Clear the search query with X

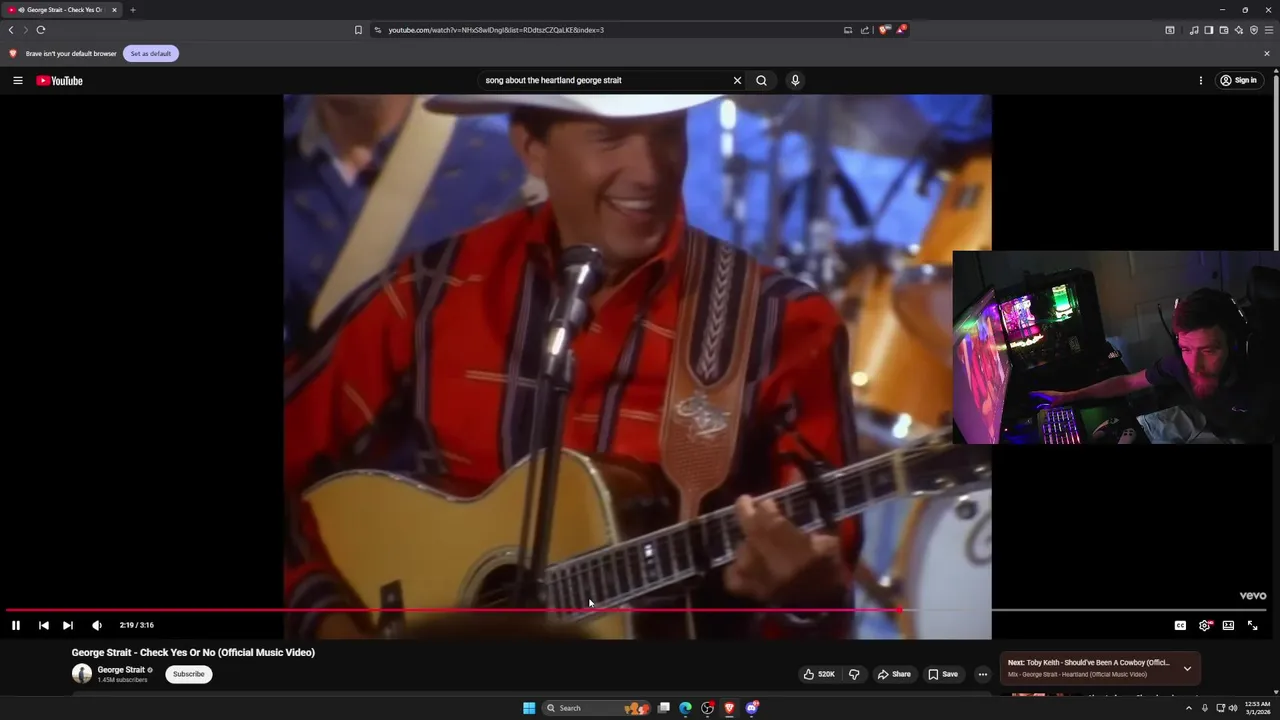coord(737,80)
